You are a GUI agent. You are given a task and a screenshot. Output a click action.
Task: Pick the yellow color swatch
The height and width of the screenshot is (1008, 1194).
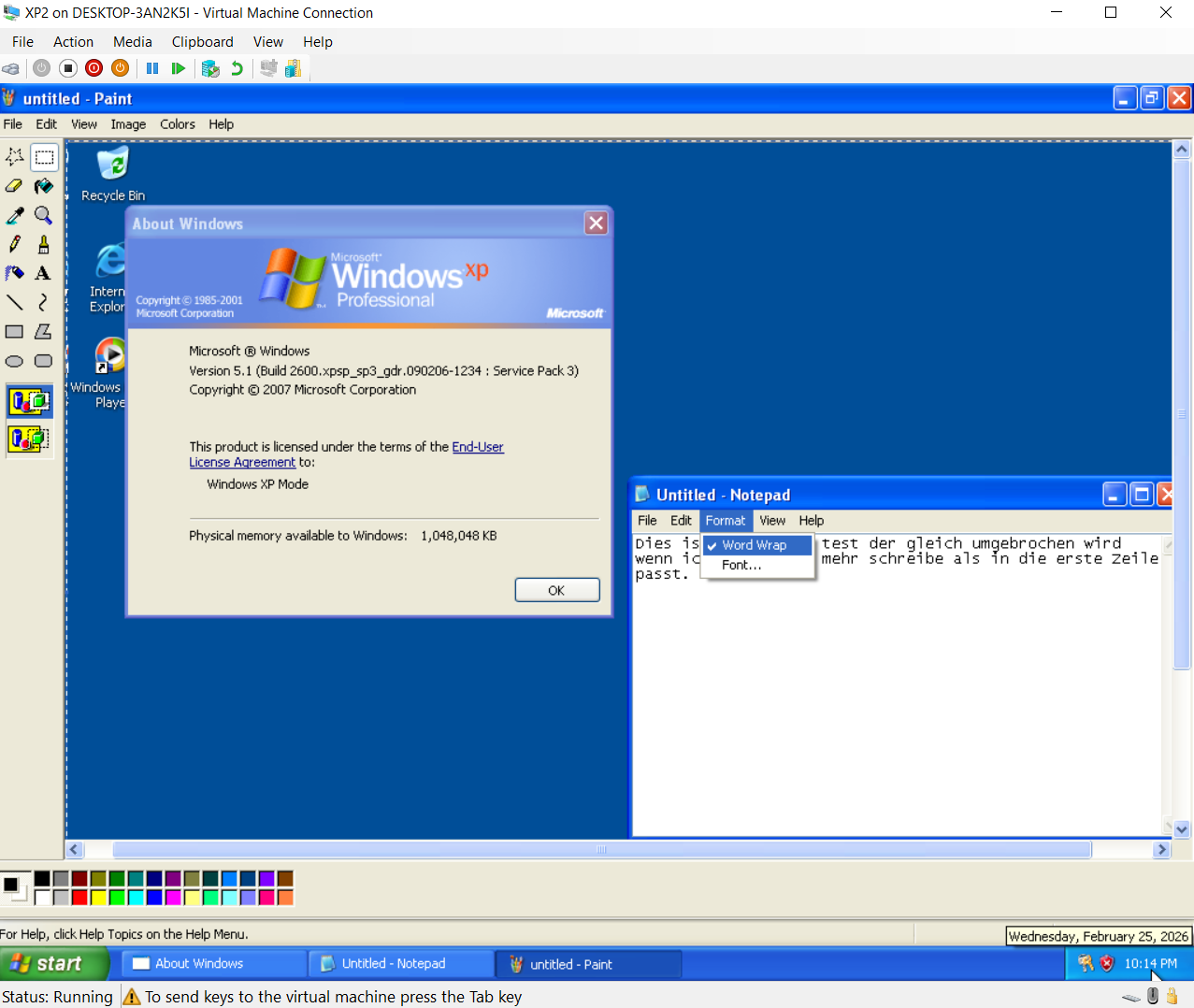click(x=98, y=898)
